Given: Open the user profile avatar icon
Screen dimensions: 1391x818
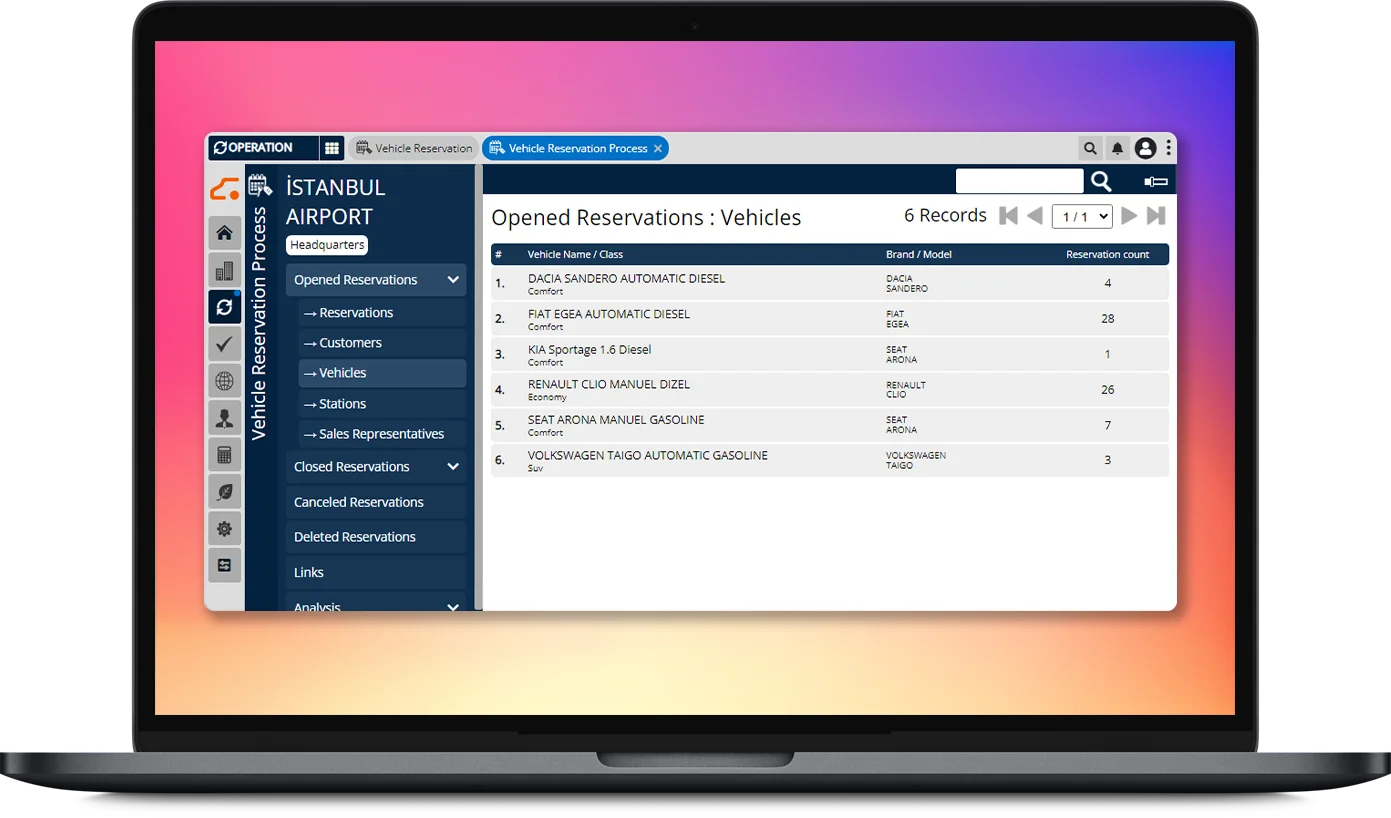Looking at the screenshot, I should pyautogui.click(x=1145, y=149).
